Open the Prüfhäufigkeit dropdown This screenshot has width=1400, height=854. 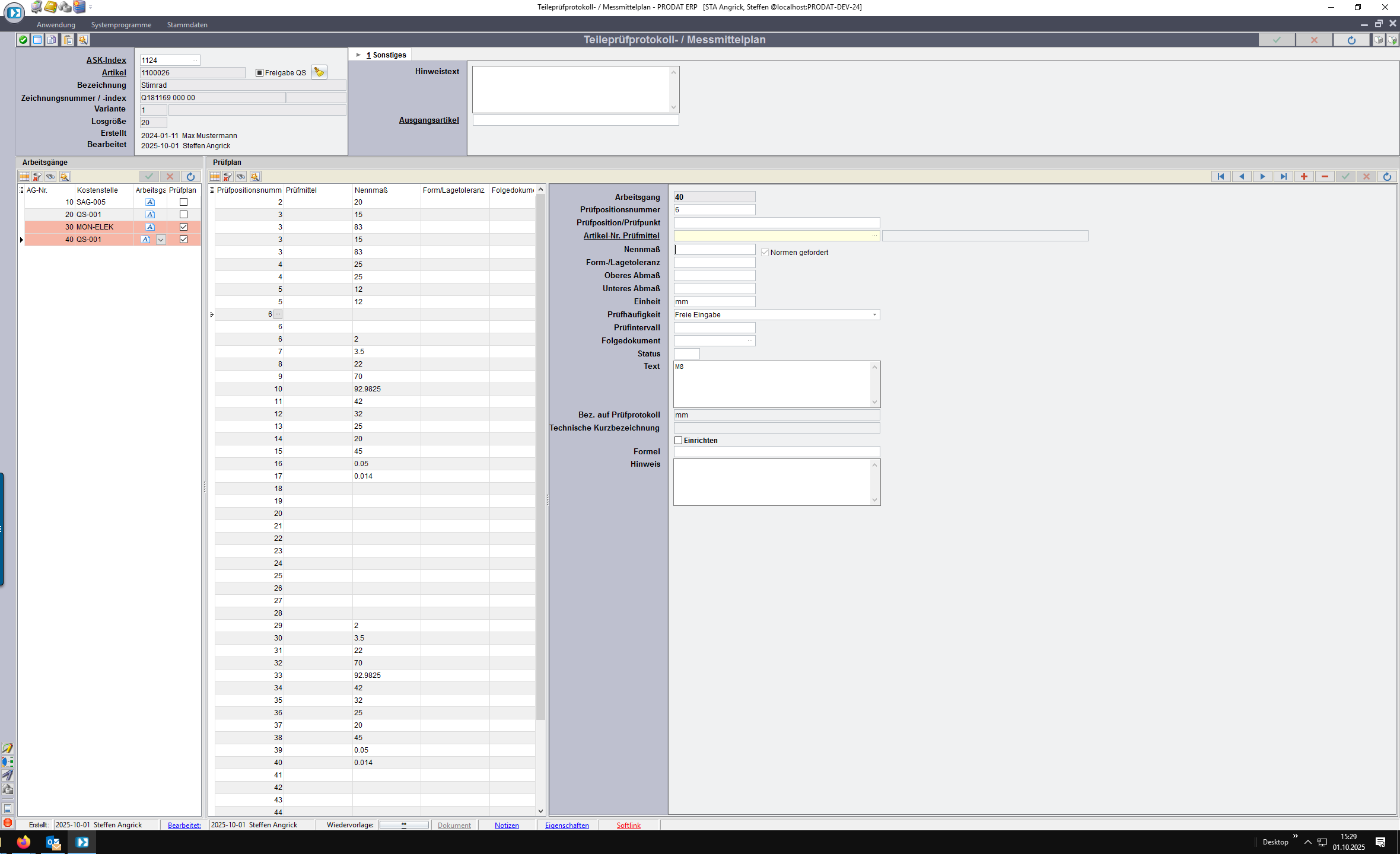click(874, 315)
